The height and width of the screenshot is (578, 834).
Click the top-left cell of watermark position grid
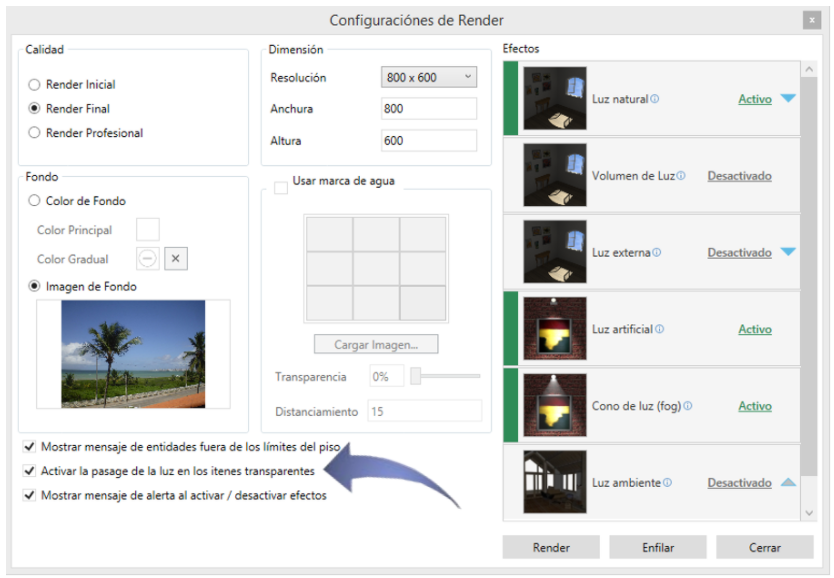click(329, 234)
